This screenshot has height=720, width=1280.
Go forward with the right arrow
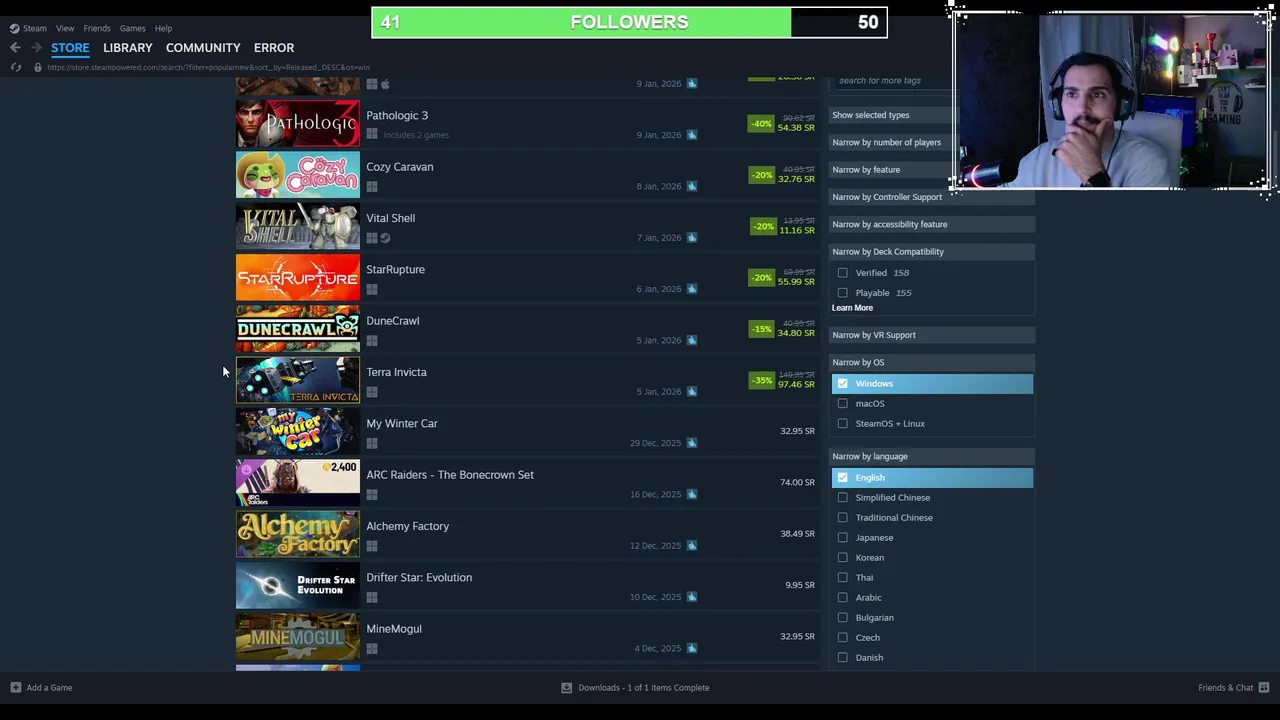tap(36, 47)
